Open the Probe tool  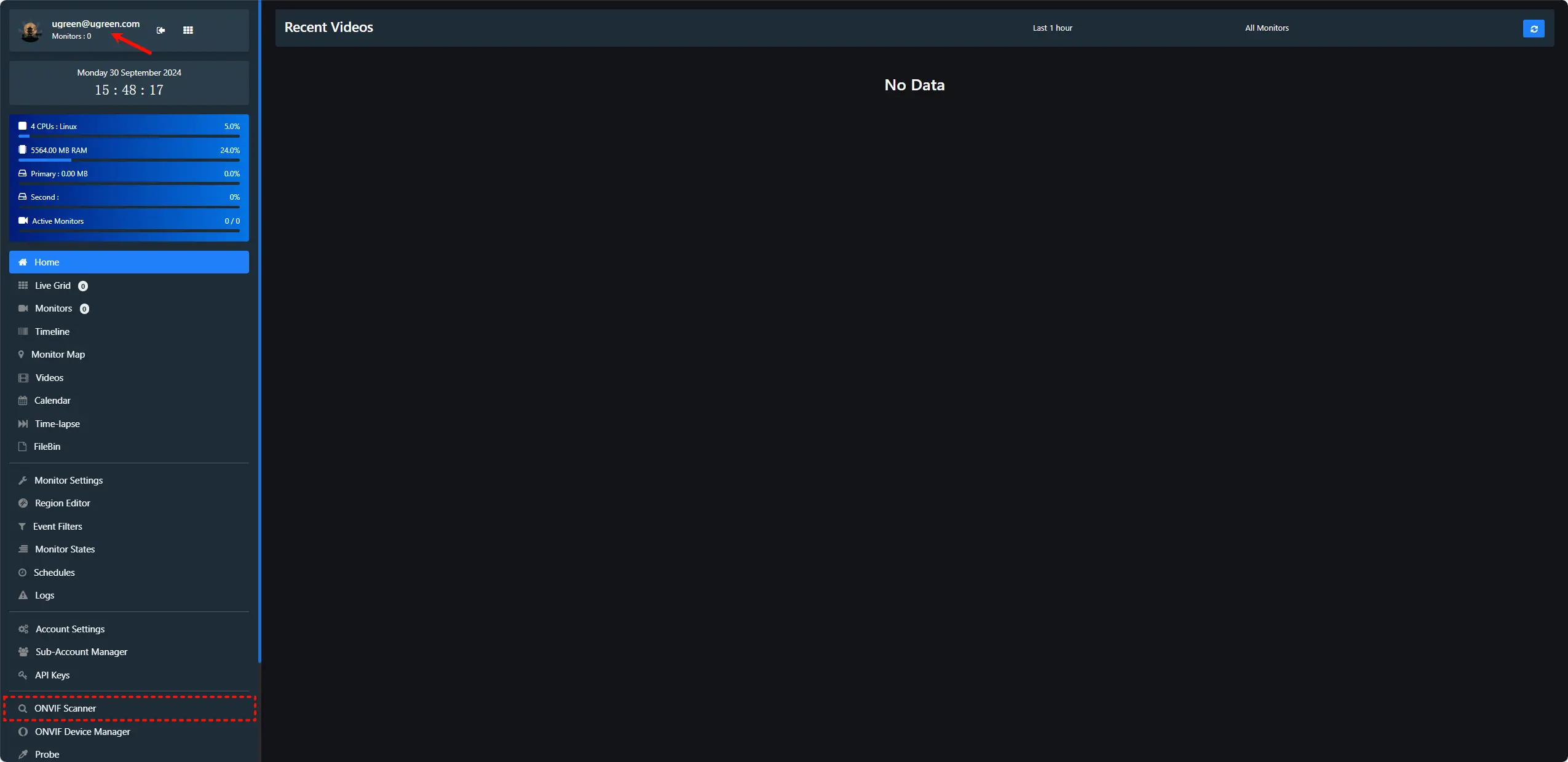[x=47, y=755]
